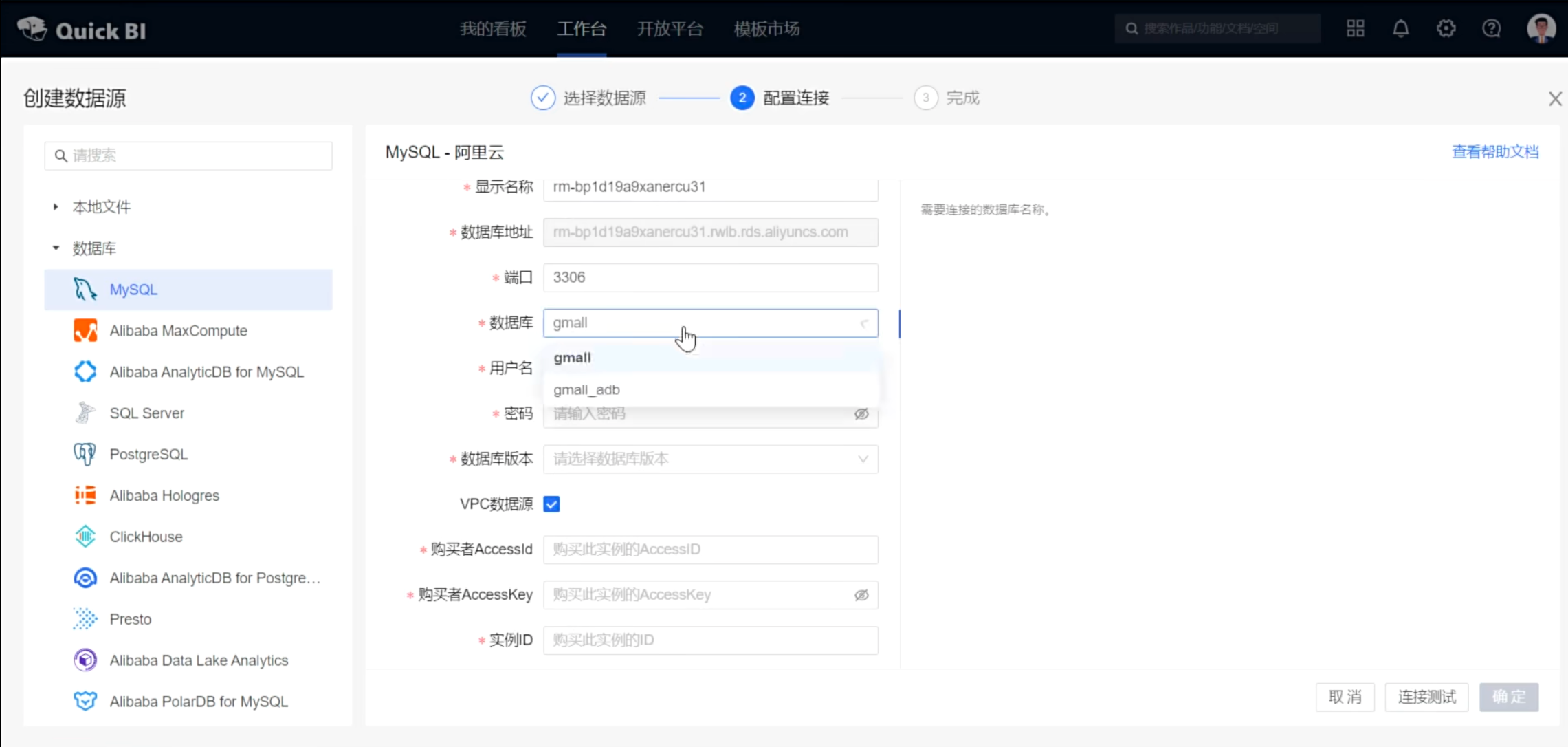The height and width of the screenshot is (747, 1568).
Task: Toggle password visibility eye icon
Action: pos(861,414)
